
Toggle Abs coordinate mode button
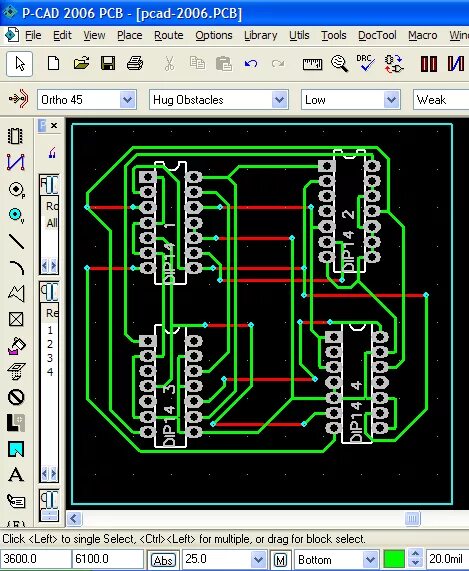(x=163, y=560)
